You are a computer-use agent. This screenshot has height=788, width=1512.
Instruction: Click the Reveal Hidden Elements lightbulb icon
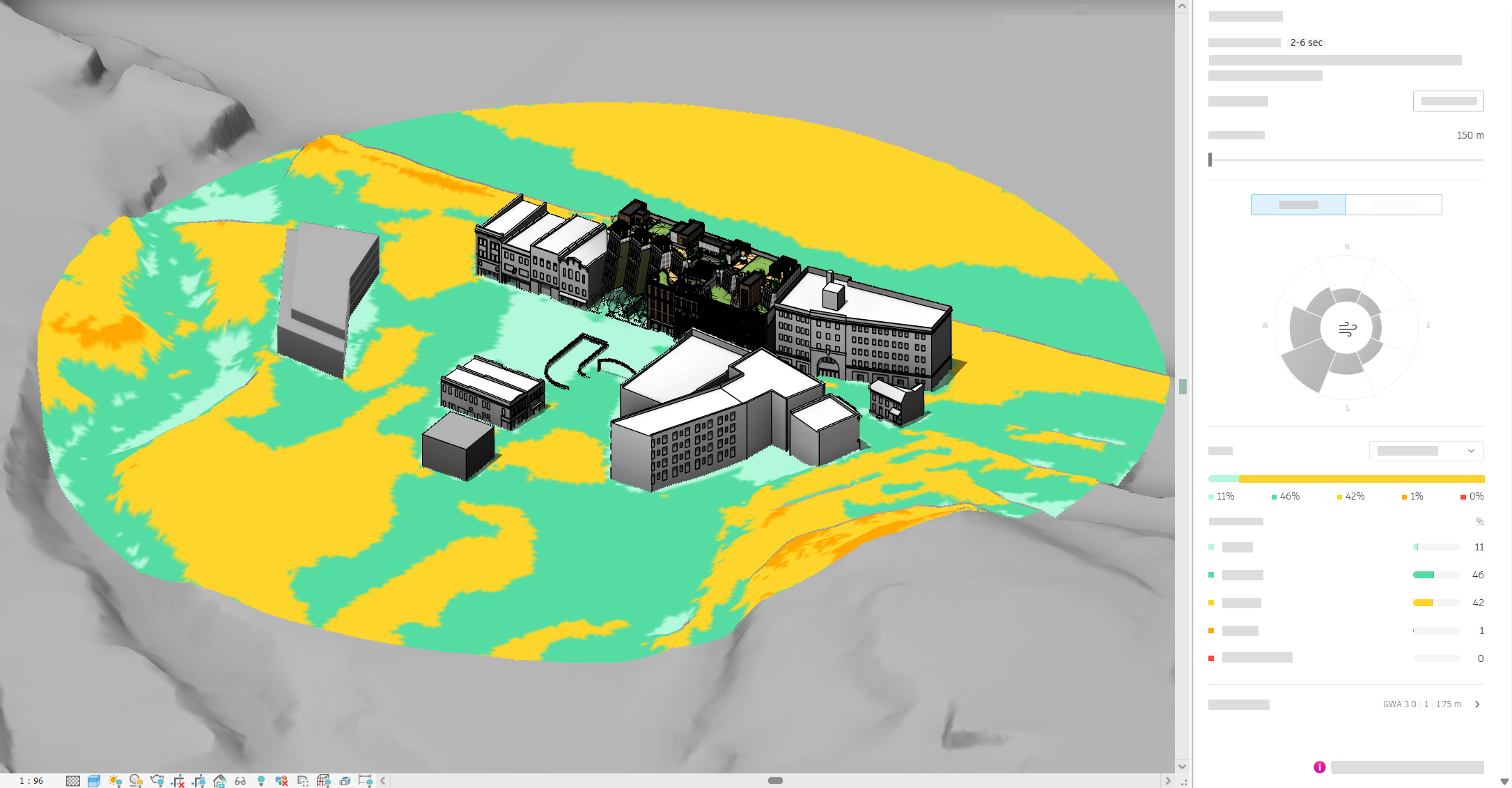point(261,781)
